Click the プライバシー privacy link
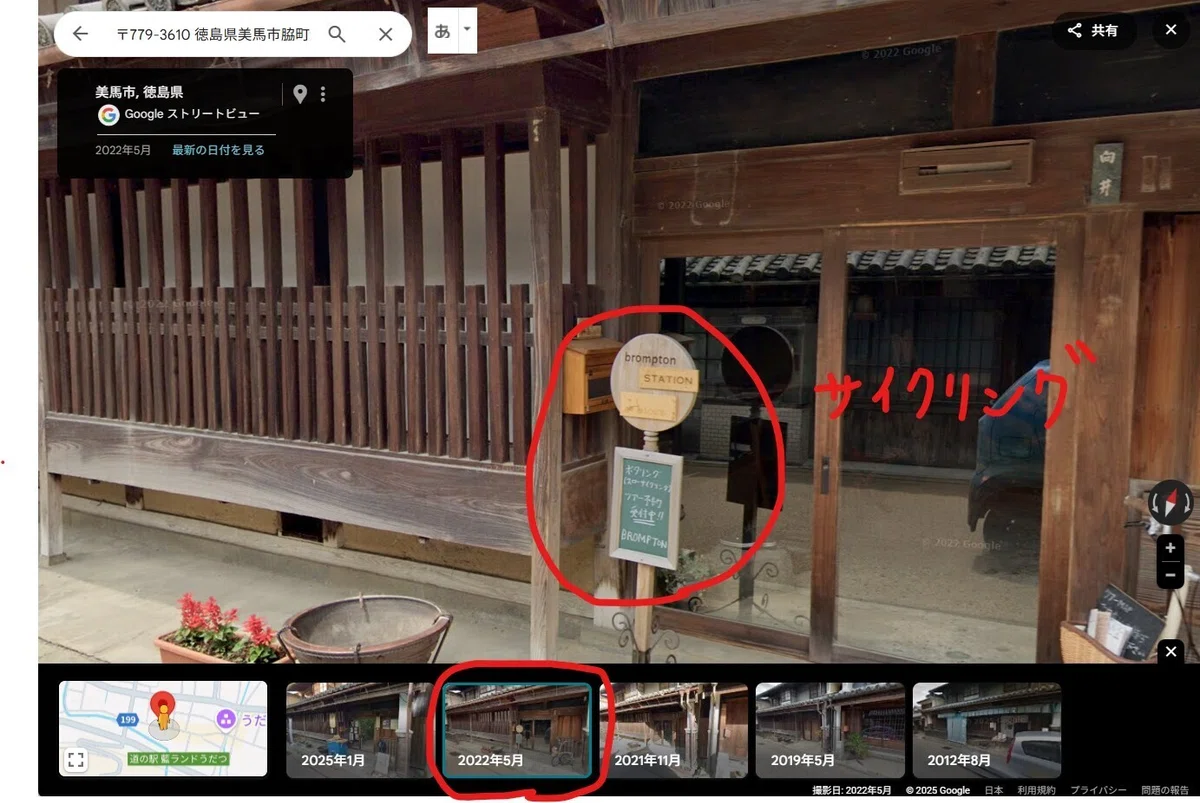Screen dimensions: 1200x803 point(1098,790)
